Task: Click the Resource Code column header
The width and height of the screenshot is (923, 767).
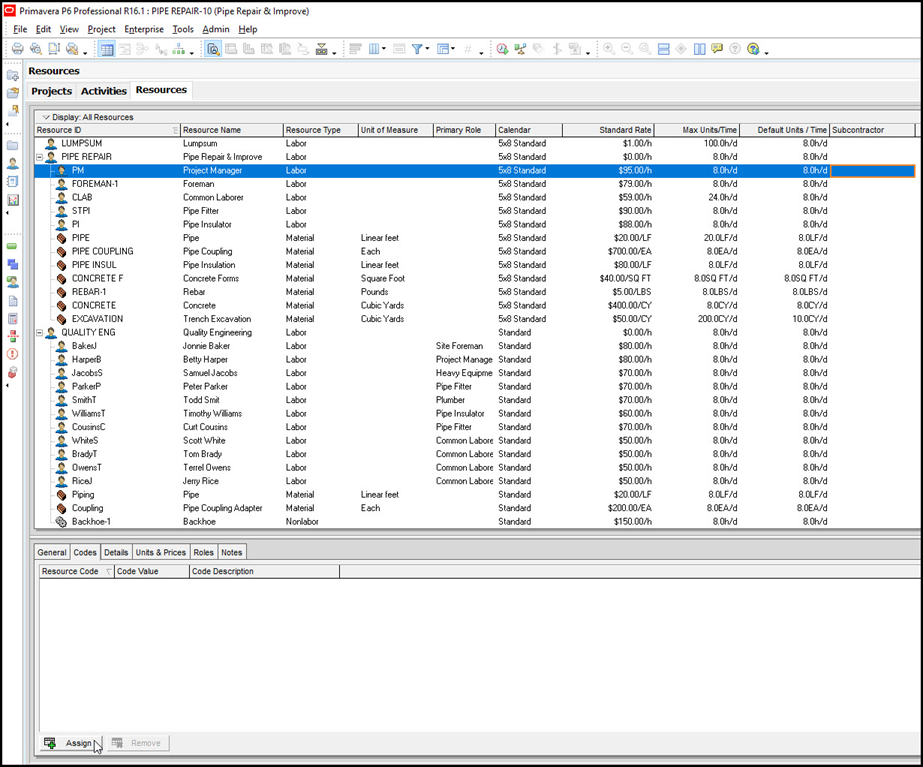Action: coord(76,571)
